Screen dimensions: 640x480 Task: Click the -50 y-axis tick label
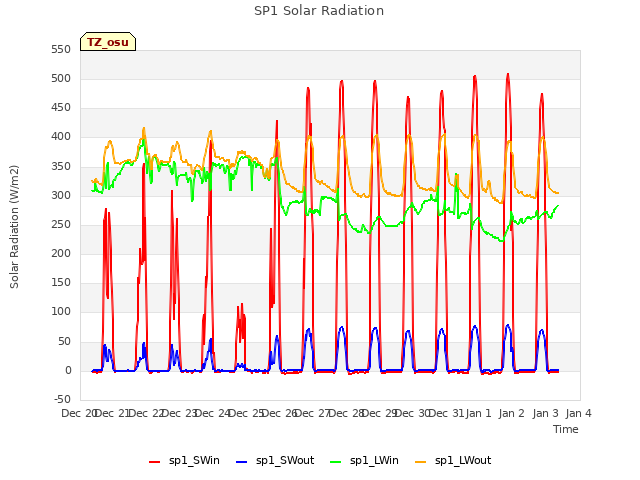click(x=62, y=399)
